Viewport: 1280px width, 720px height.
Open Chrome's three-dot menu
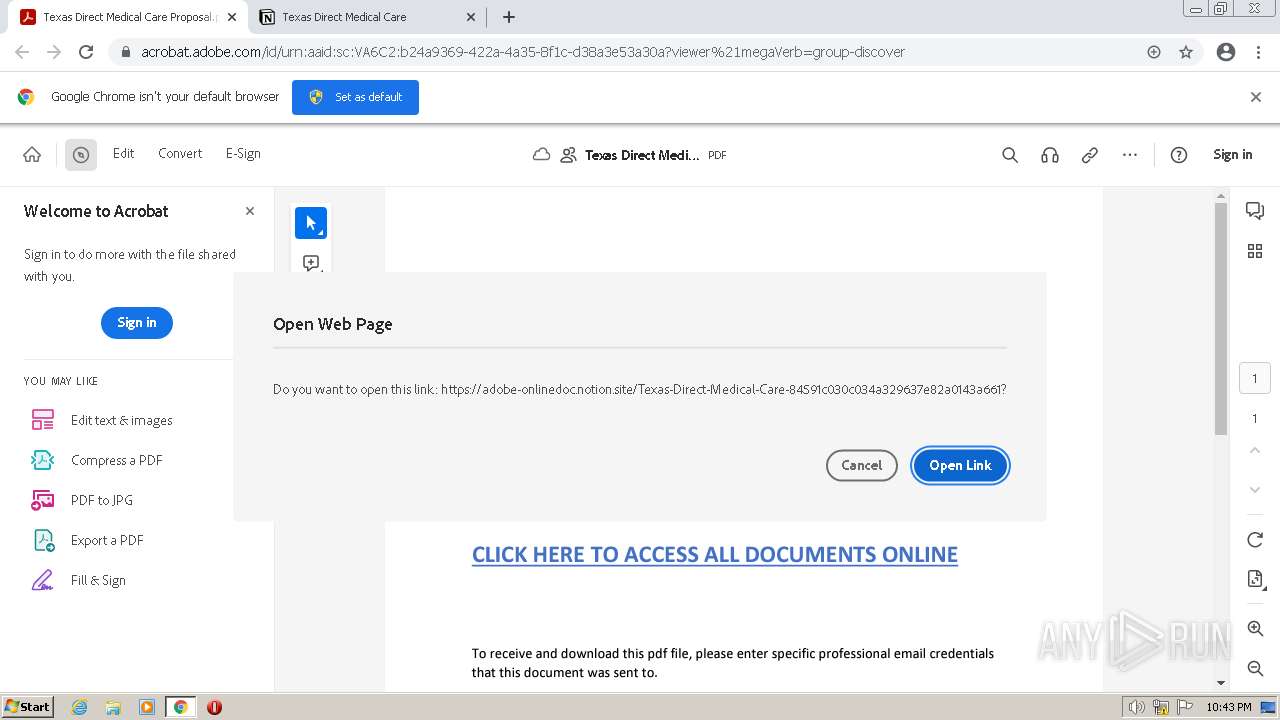coord(1257,52)
